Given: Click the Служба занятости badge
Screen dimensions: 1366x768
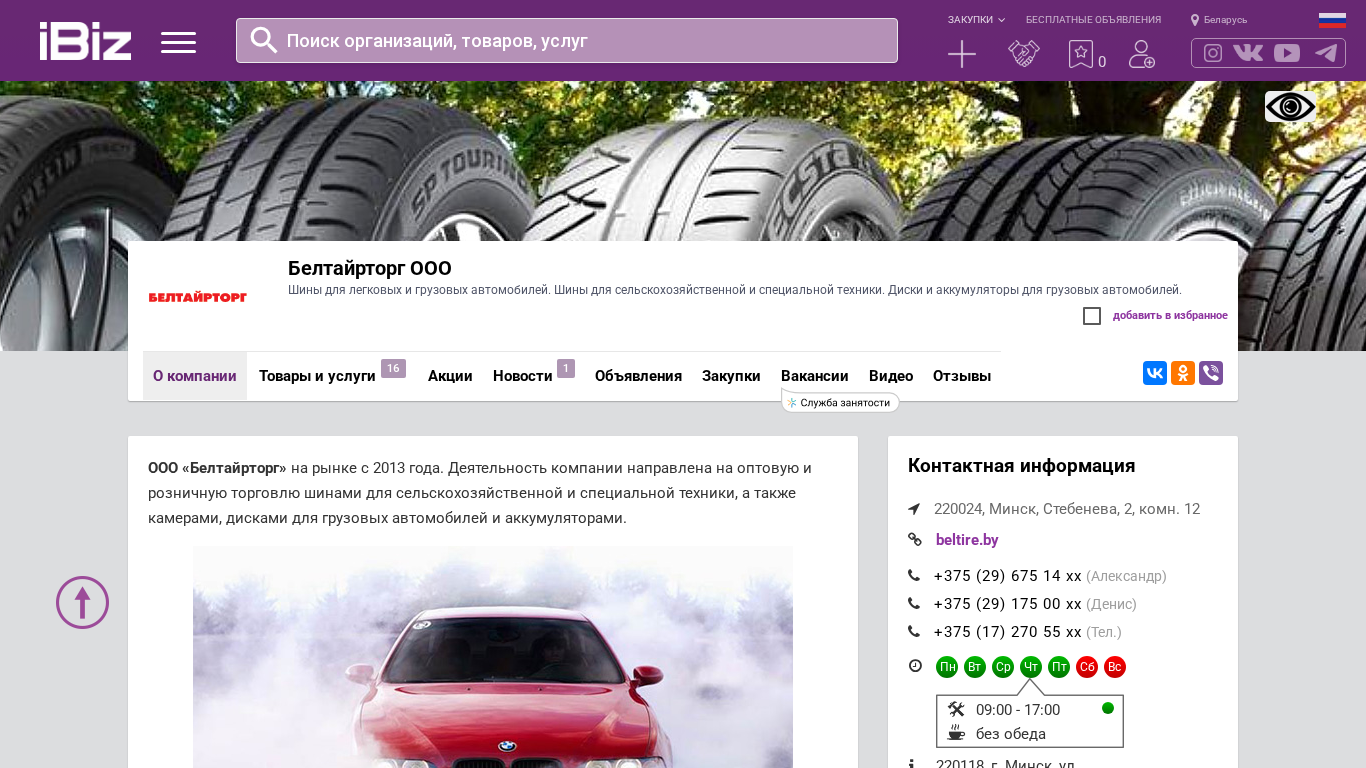Looking at the screenshot, I should point(840,402).
